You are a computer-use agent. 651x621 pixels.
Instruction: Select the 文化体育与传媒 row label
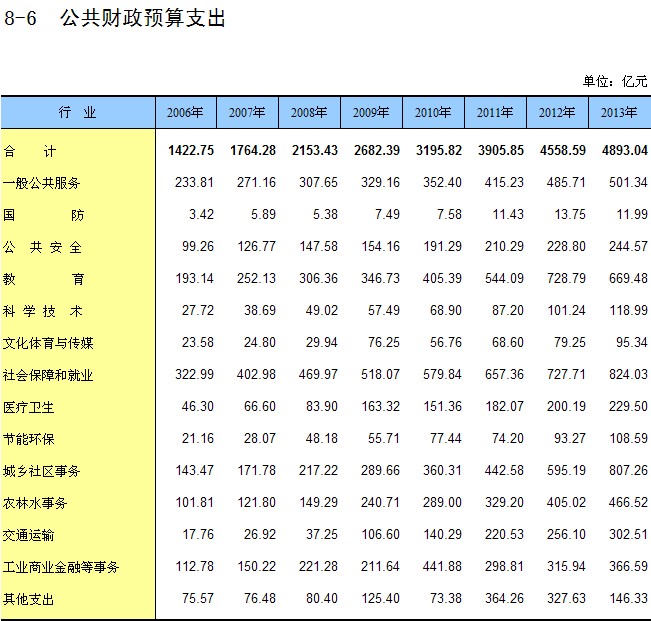48,343
